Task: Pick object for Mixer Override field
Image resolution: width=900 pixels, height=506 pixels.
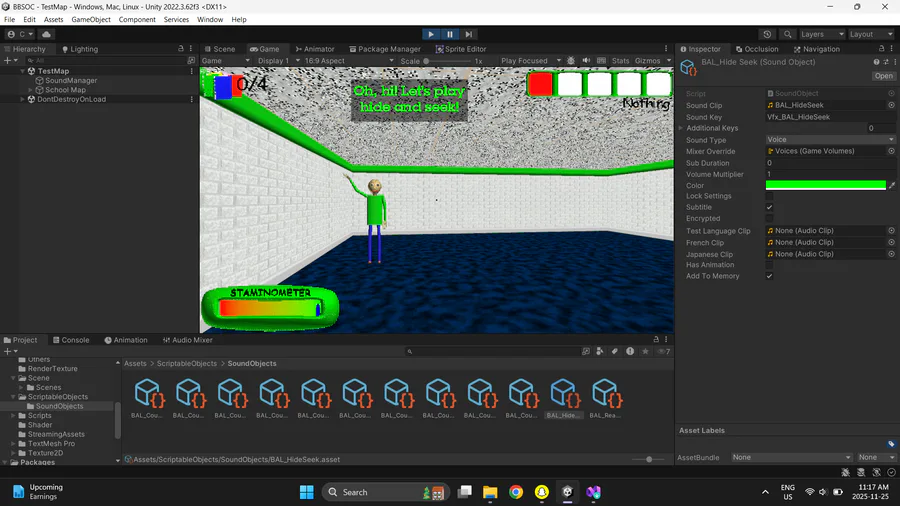Action: point(891,151)
